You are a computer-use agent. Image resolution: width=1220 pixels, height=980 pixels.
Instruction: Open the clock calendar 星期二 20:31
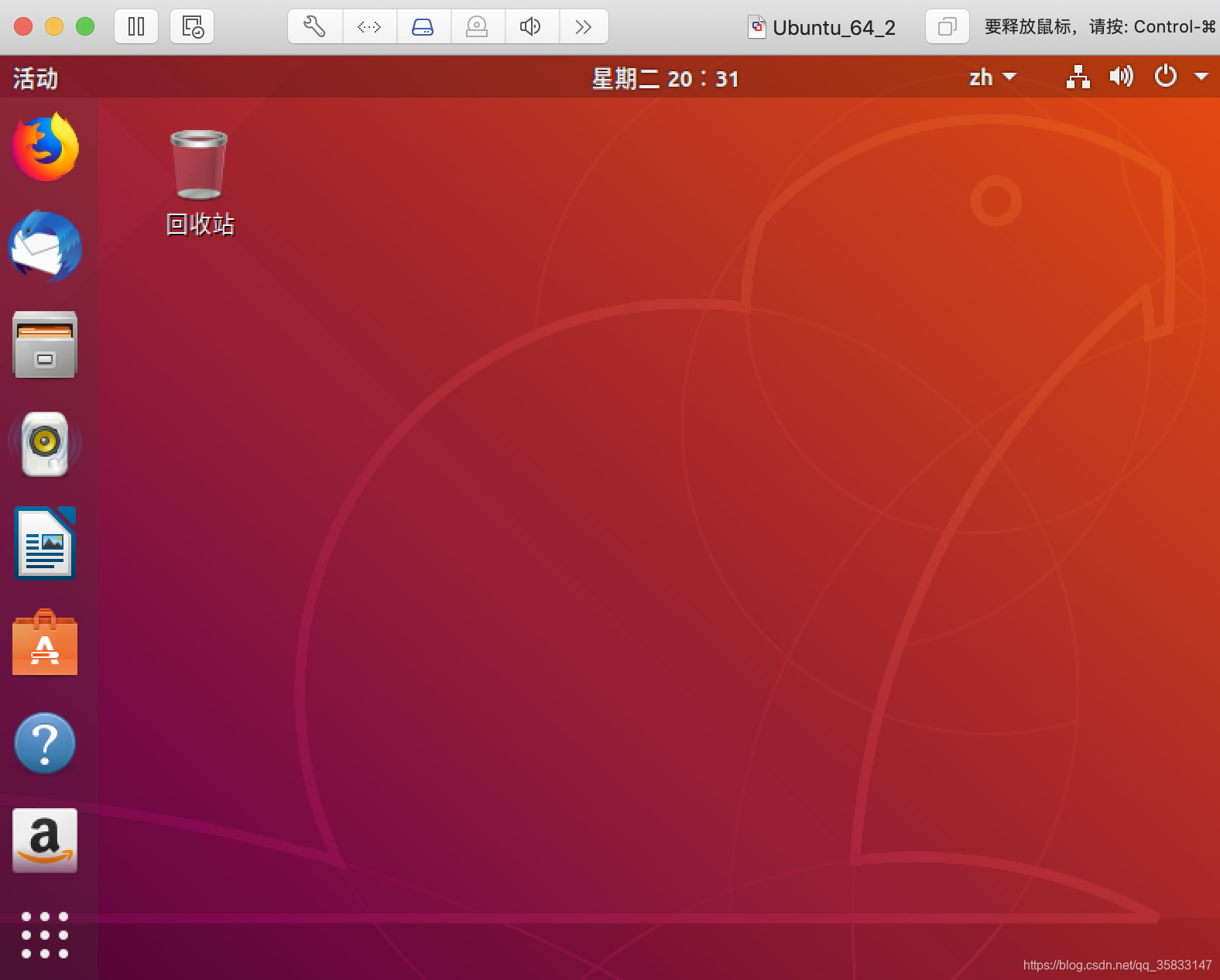(666, 78)
